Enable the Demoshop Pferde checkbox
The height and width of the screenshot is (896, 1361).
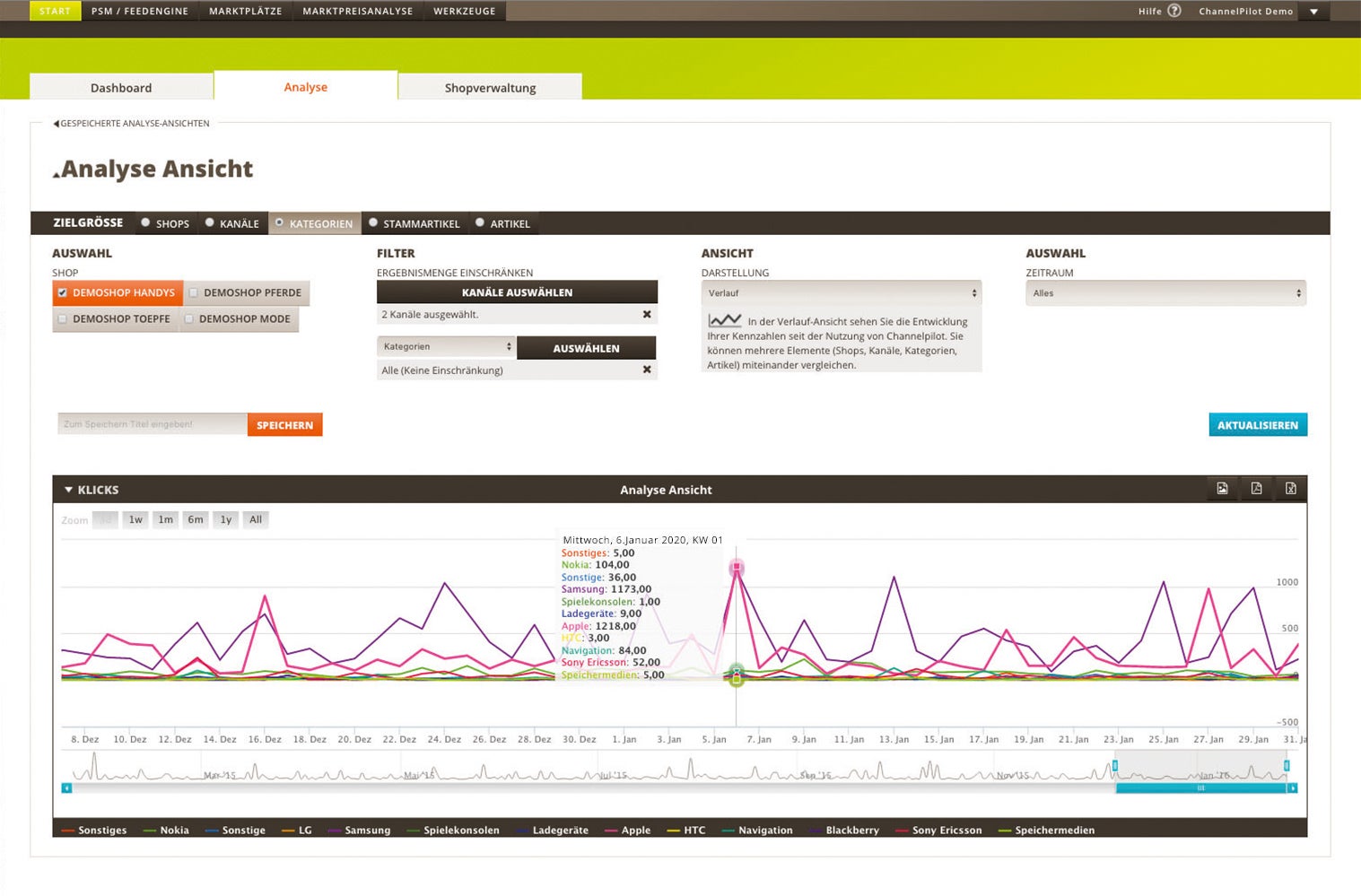pyautogui.click(x=194, y=292)
